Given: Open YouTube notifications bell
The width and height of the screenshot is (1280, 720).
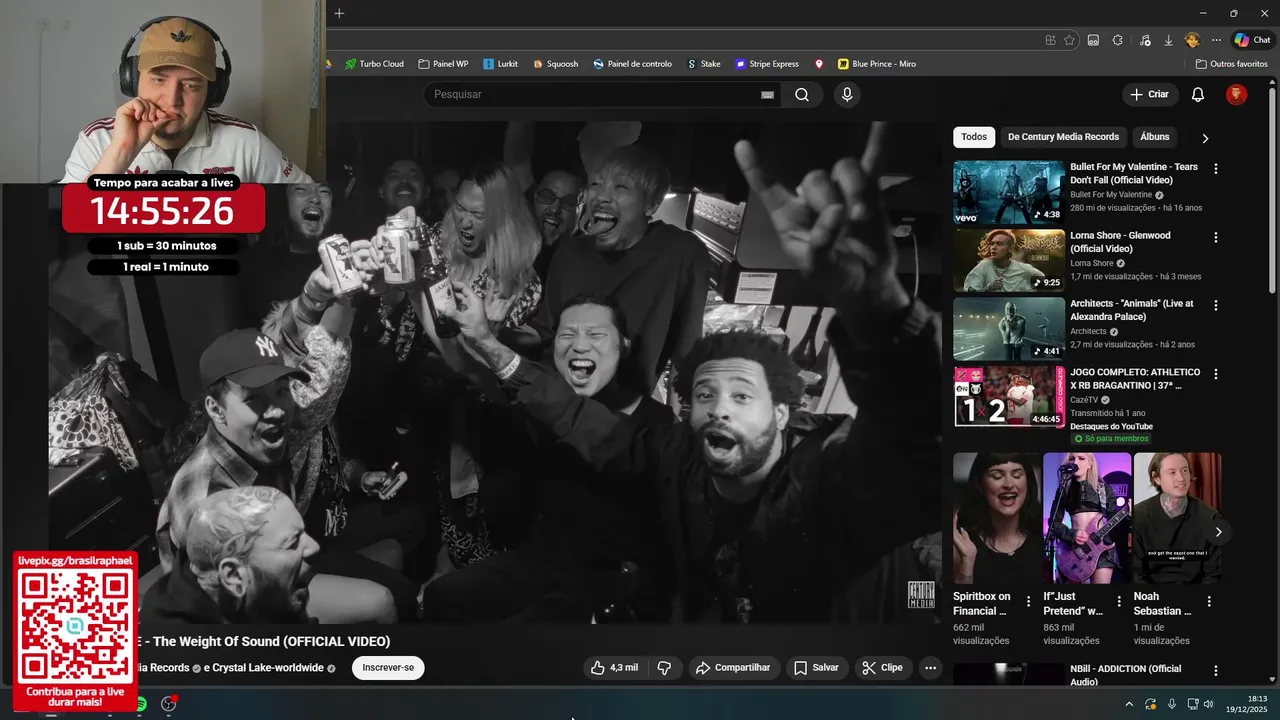Looking at the screenshot, I should (x=1198, y=95).
